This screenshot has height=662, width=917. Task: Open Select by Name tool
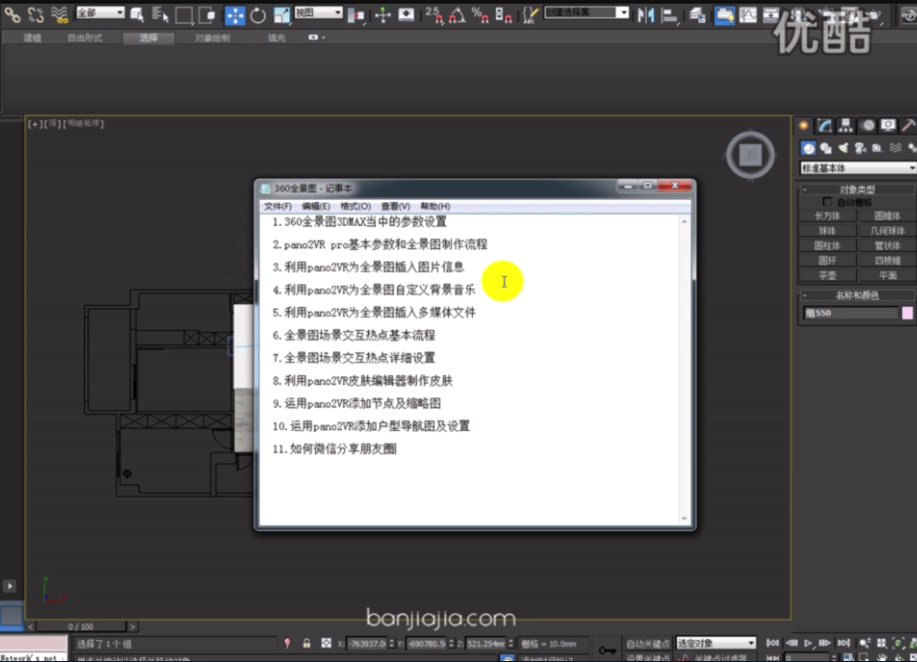pyautogui.click(x=160, y=15)
